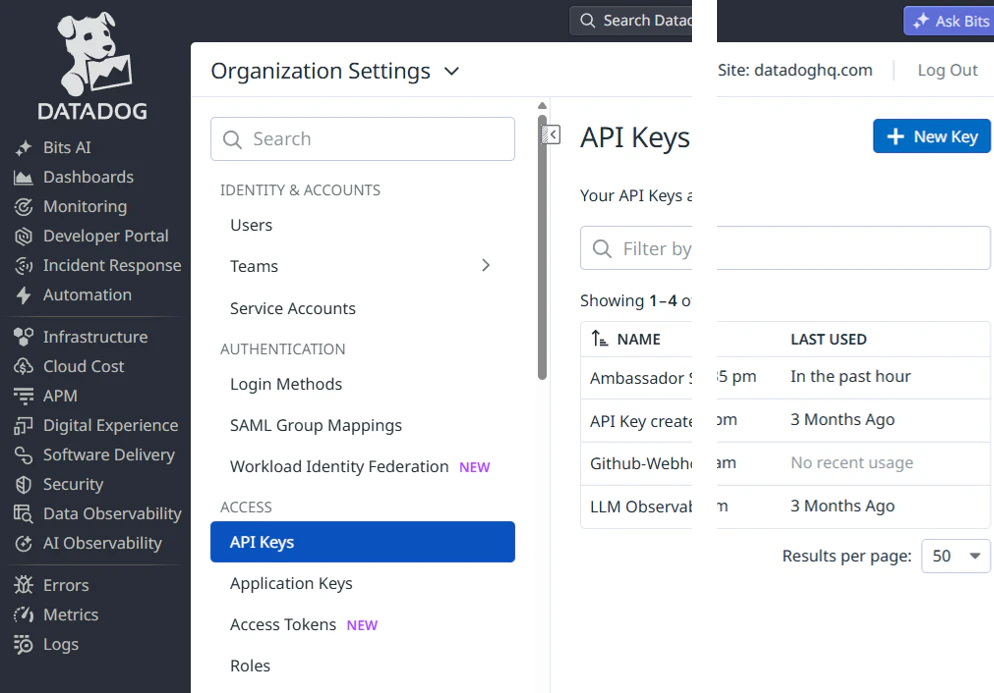994x693 pixels.
Task: Open the Results per page dropdown
Action: 955,556
